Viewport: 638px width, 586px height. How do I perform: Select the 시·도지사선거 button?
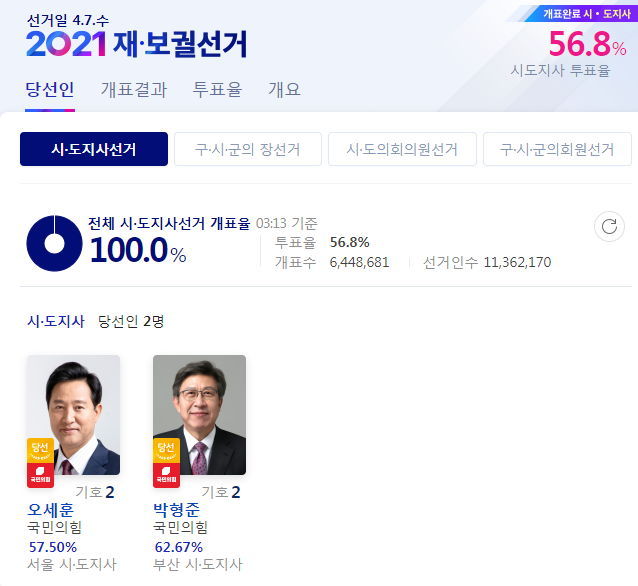pos(94,149)
